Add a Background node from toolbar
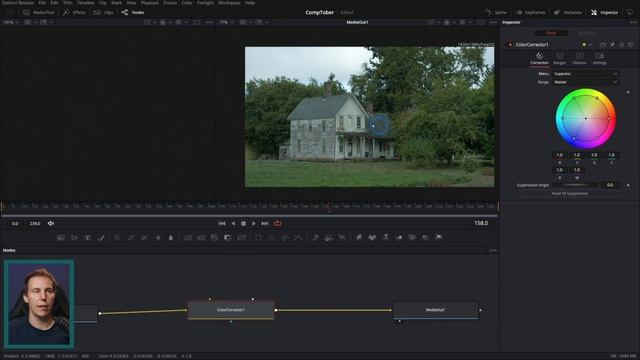 coord(61,238)
